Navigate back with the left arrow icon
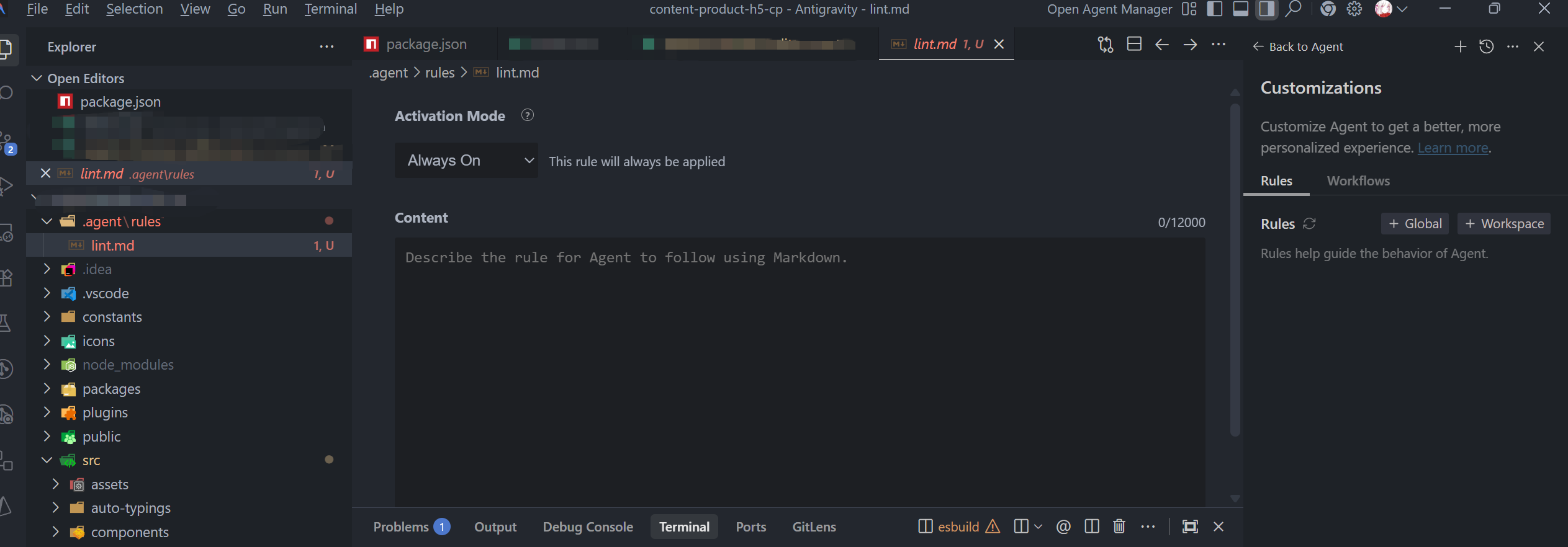The height and width of the screenshot is (547, 1568). 1162,44
